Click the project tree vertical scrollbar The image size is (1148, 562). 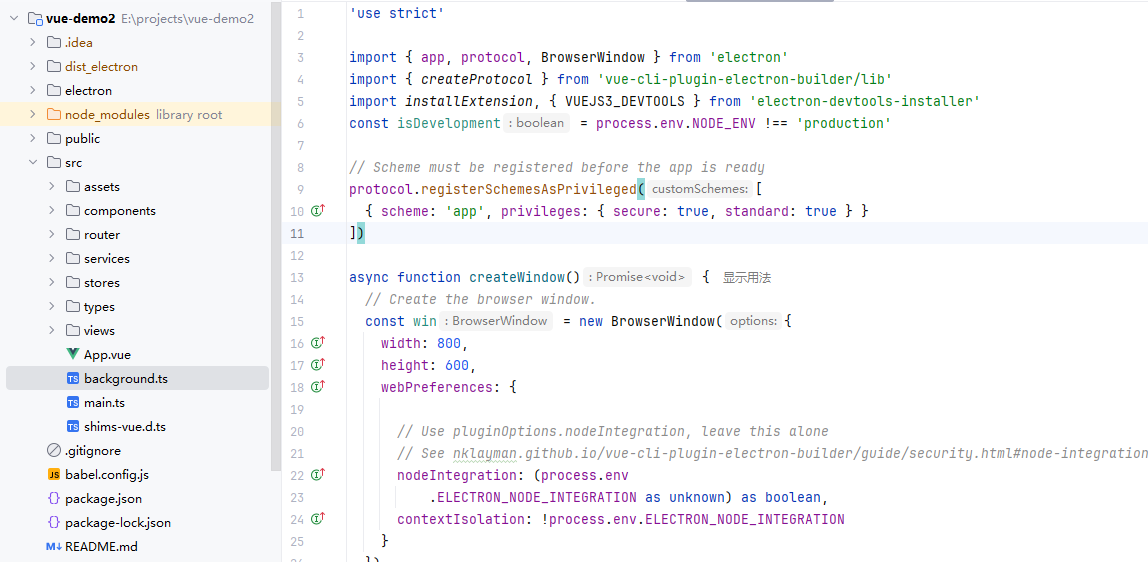tap(276, 250)
